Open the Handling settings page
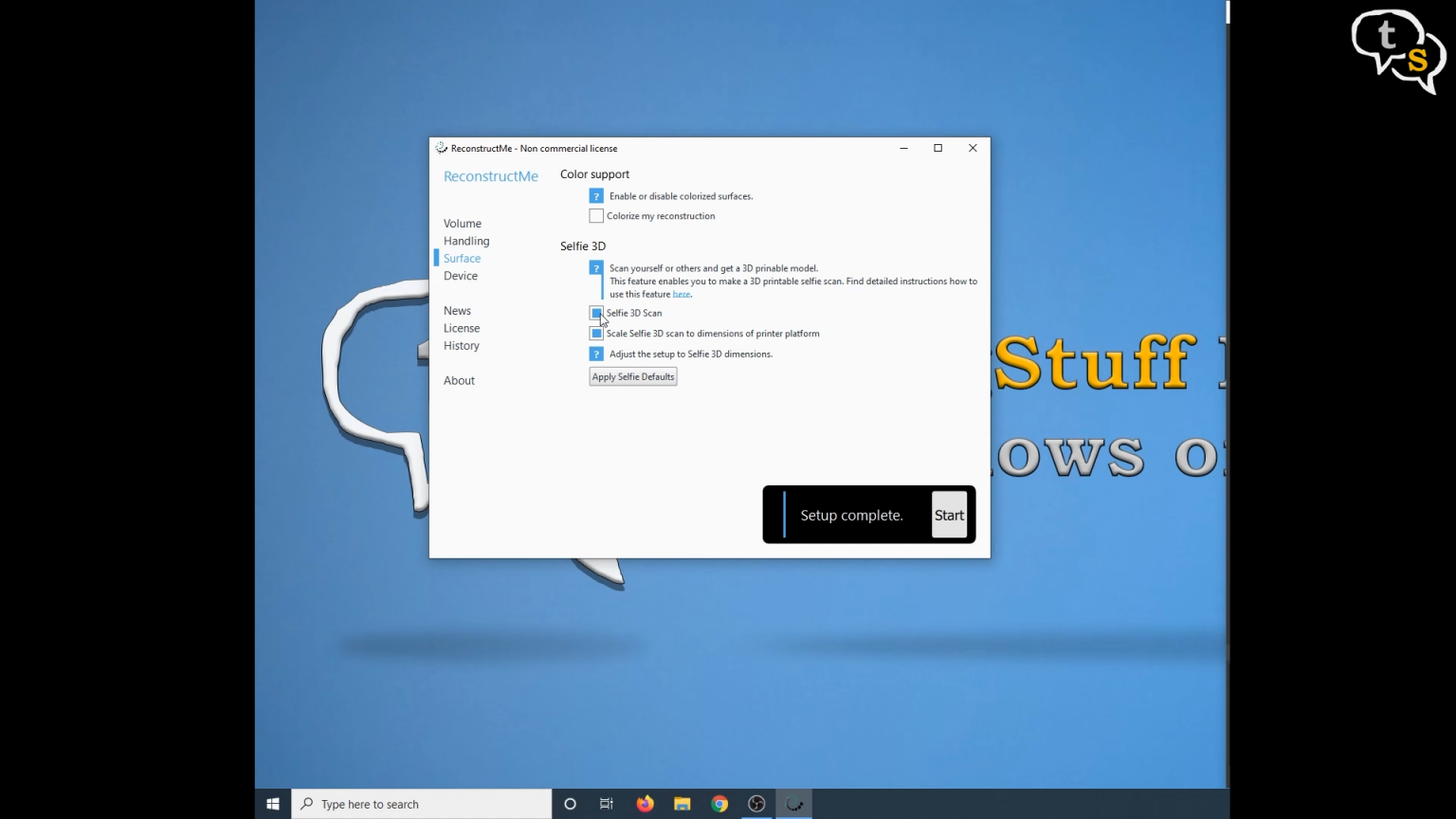1456x819 pixels. 466,241
